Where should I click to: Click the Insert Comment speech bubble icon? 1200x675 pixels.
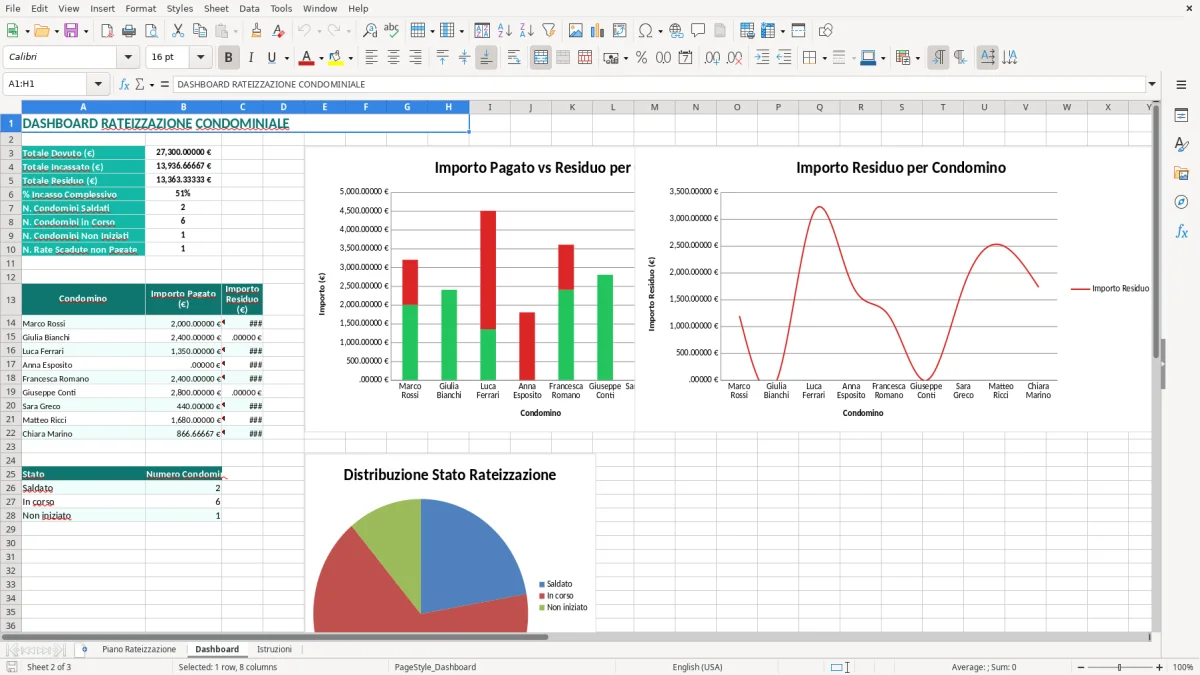[x=698, y=31]
